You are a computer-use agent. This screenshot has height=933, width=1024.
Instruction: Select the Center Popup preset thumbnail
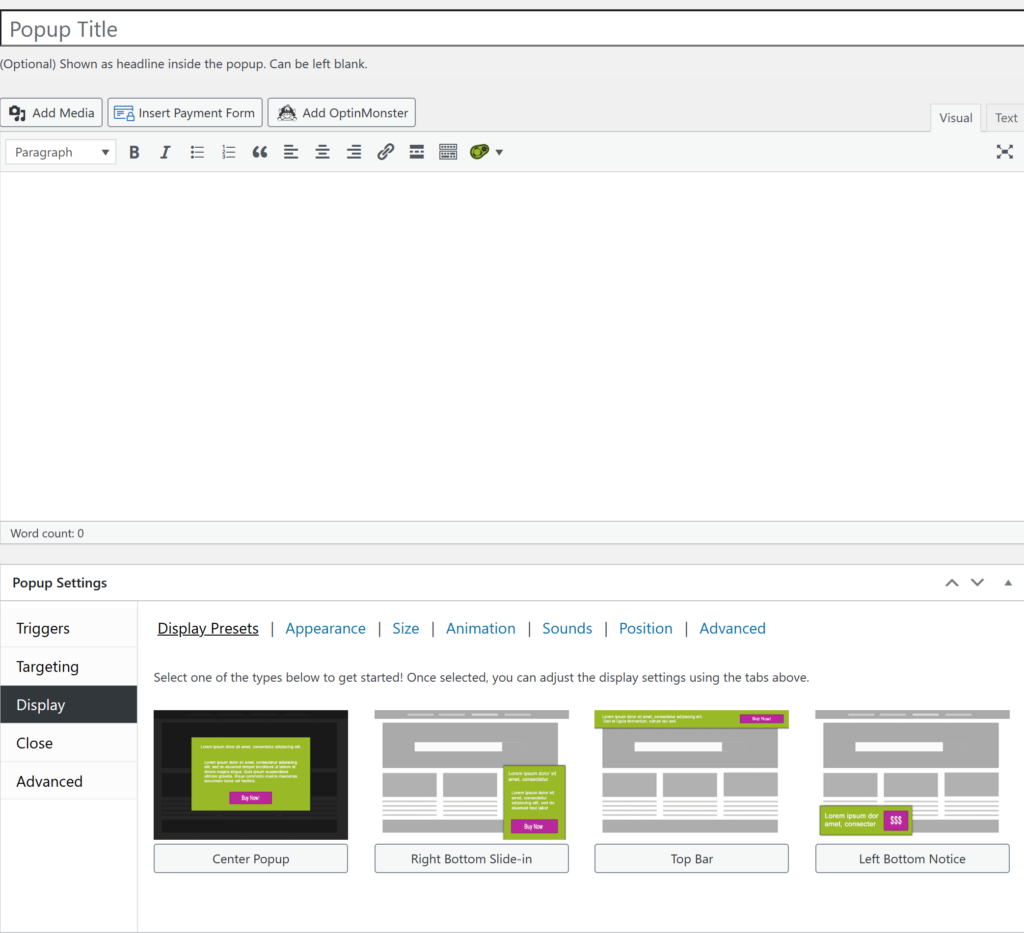[x=250, y=775]
